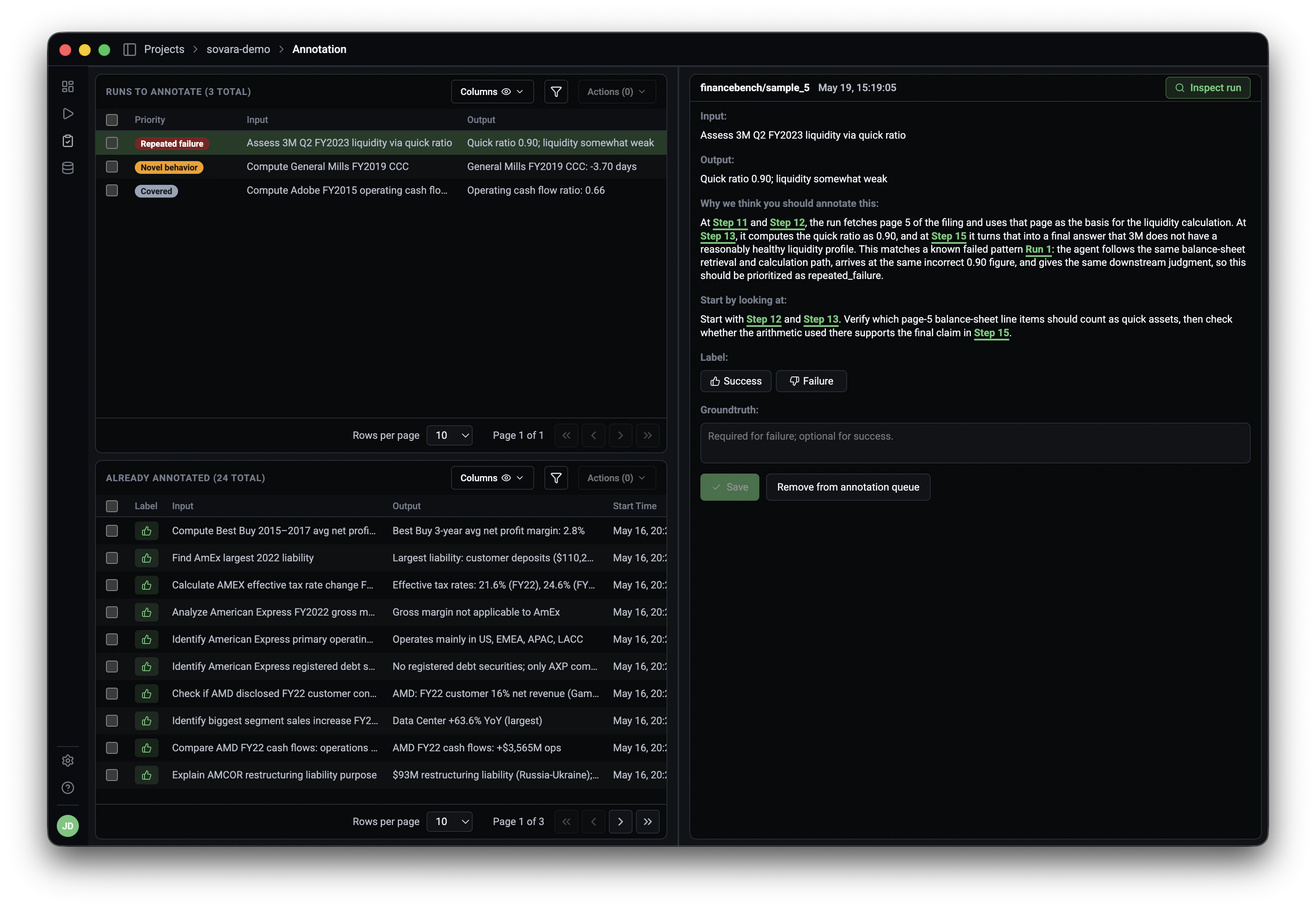This screenshot has width=1316, height=909.
Task: Check the Find AmEx largest liability checkbox
Action: point(112,558)
